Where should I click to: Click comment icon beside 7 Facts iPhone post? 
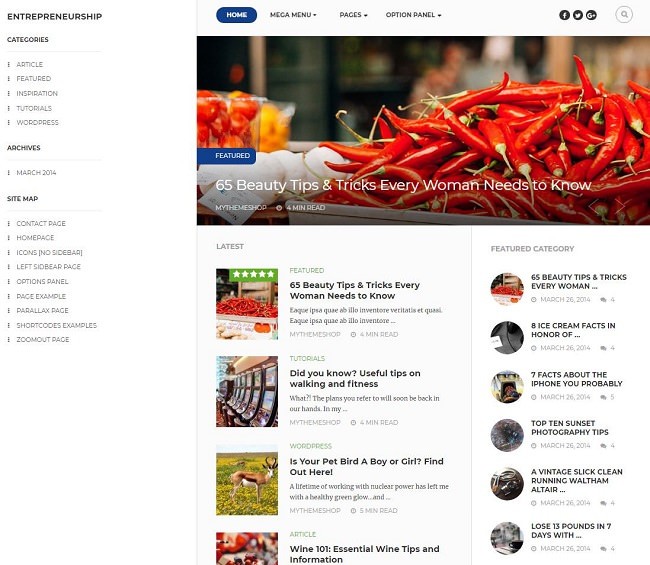[x=603, y=397]
